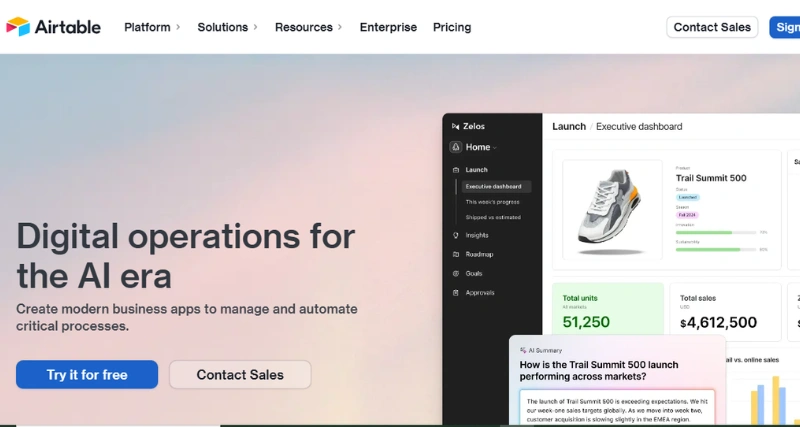
Task: Open Insights via its lightbulb icon
Action: [456, 235]
